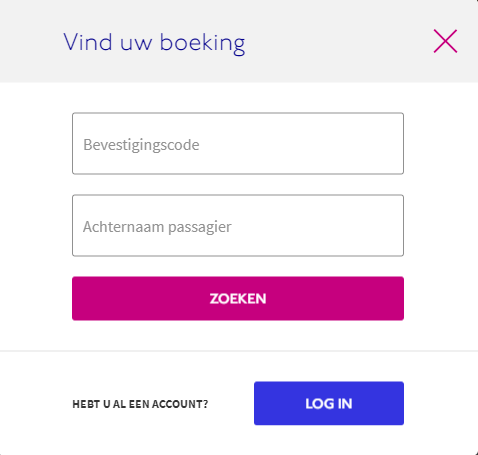Click the word ZOEKEN on the search button

238,299
